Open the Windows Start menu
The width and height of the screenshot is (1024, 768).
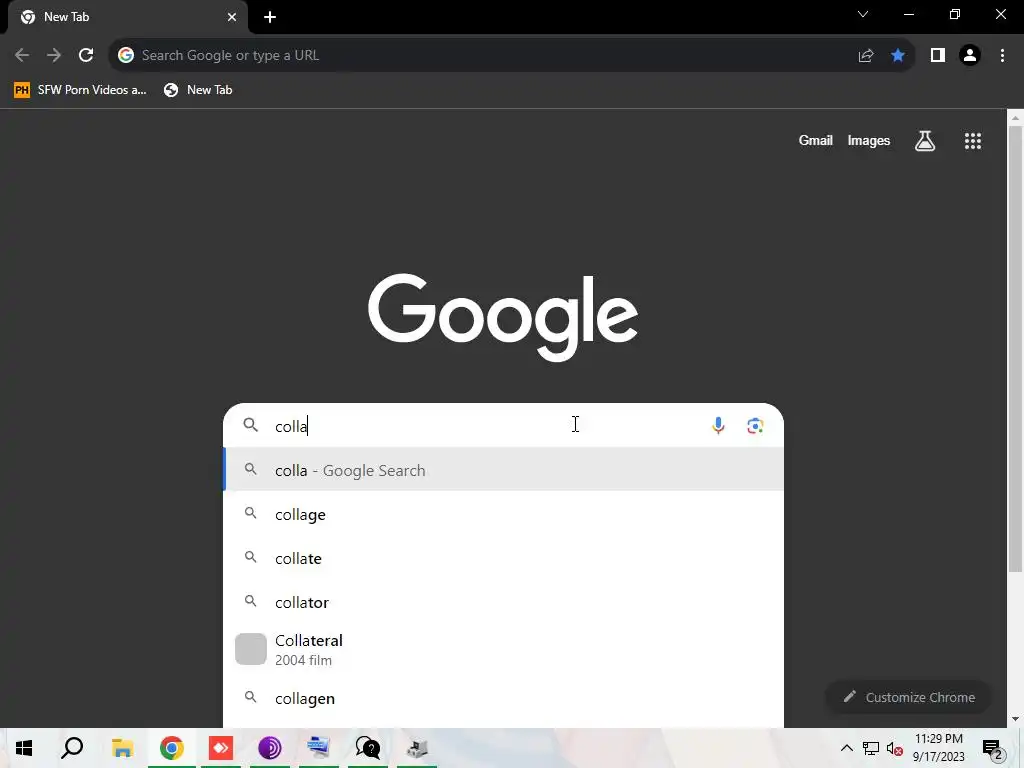pyautogui.click(x=24, y=748)
